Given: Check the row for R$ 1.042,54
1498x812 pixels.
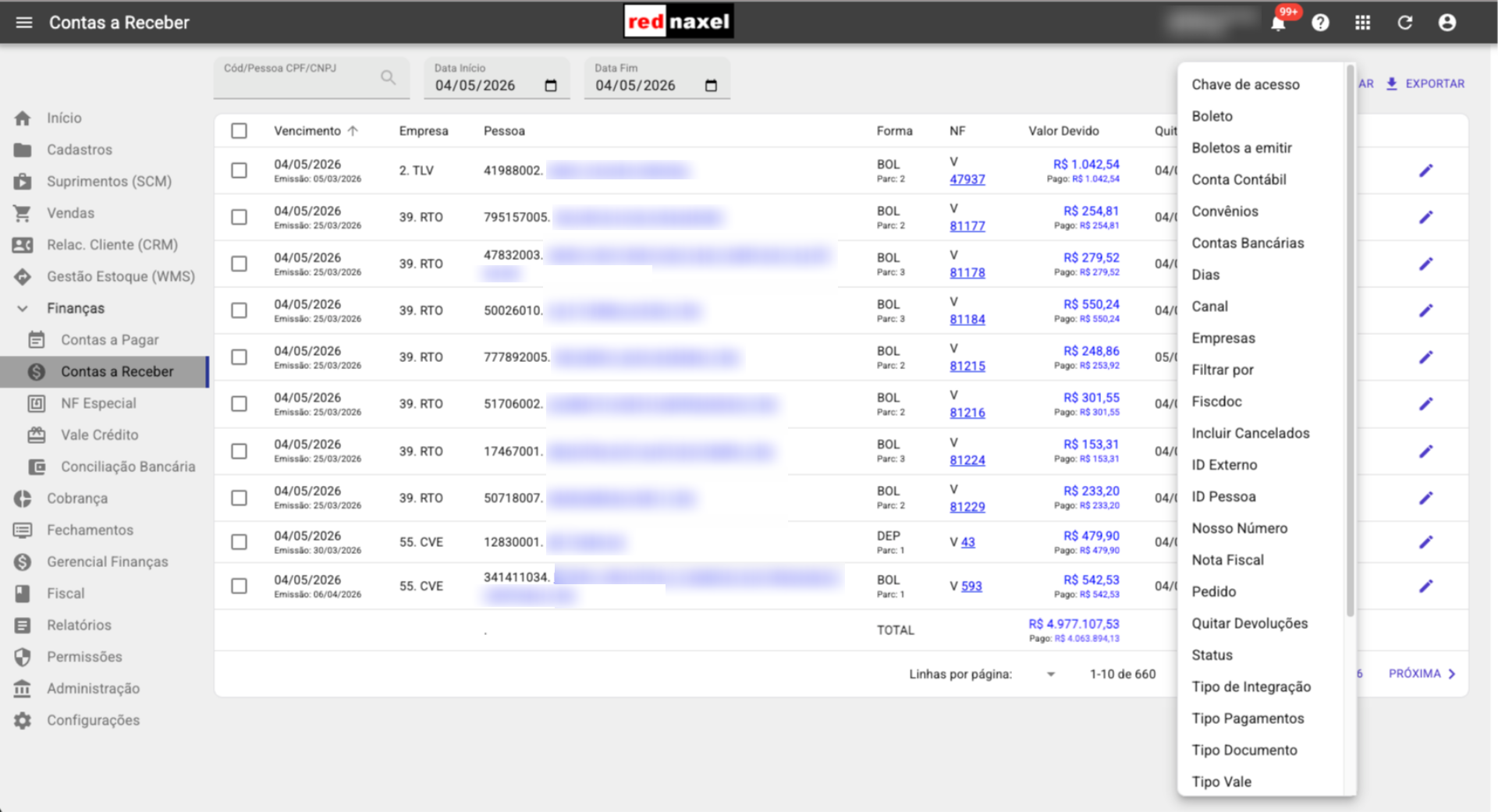Looking at the screenshot, I should pos(239,171).
